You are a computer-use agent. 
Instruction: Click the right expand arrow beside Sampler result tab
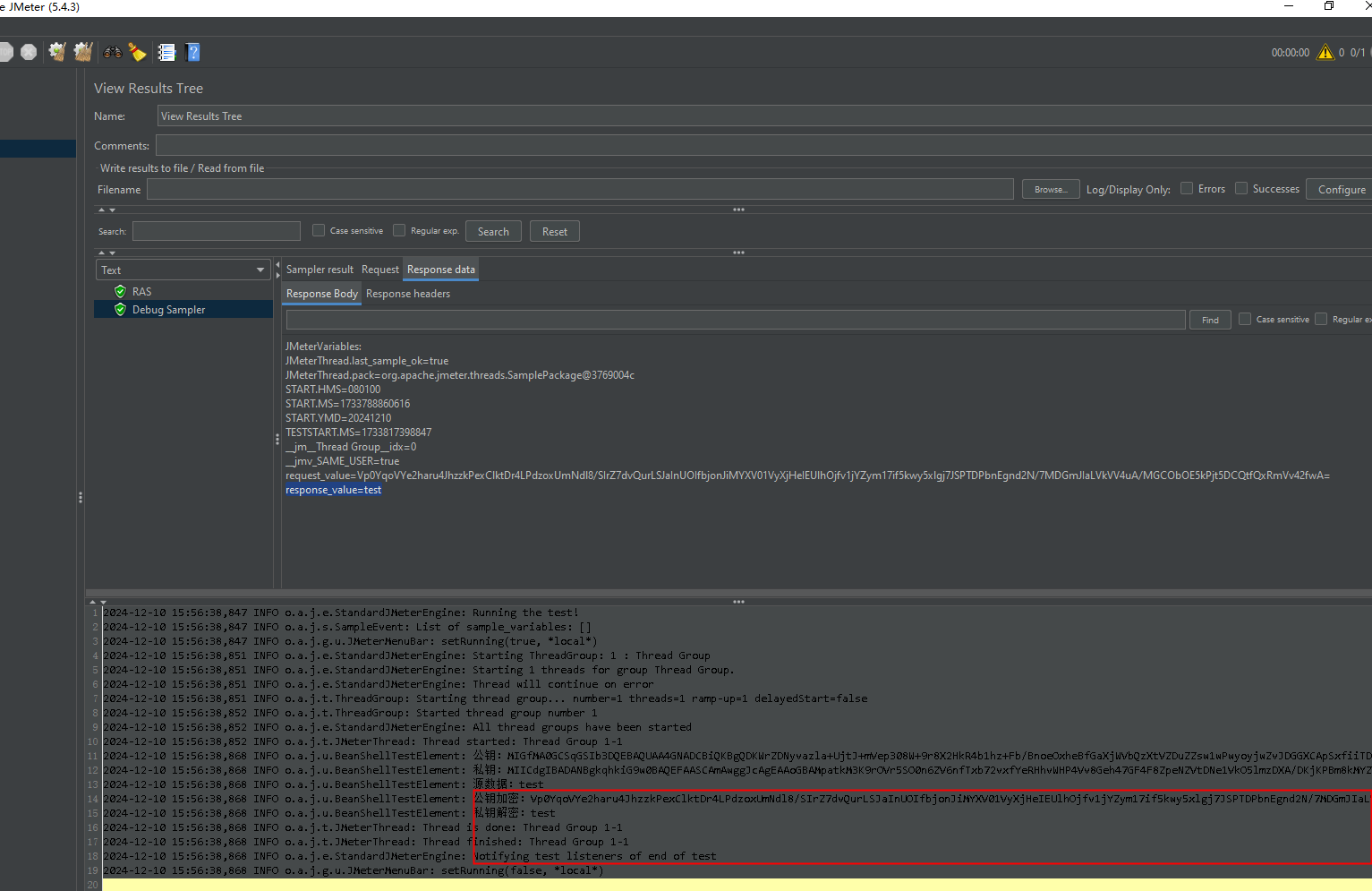[x=277, y=275]
